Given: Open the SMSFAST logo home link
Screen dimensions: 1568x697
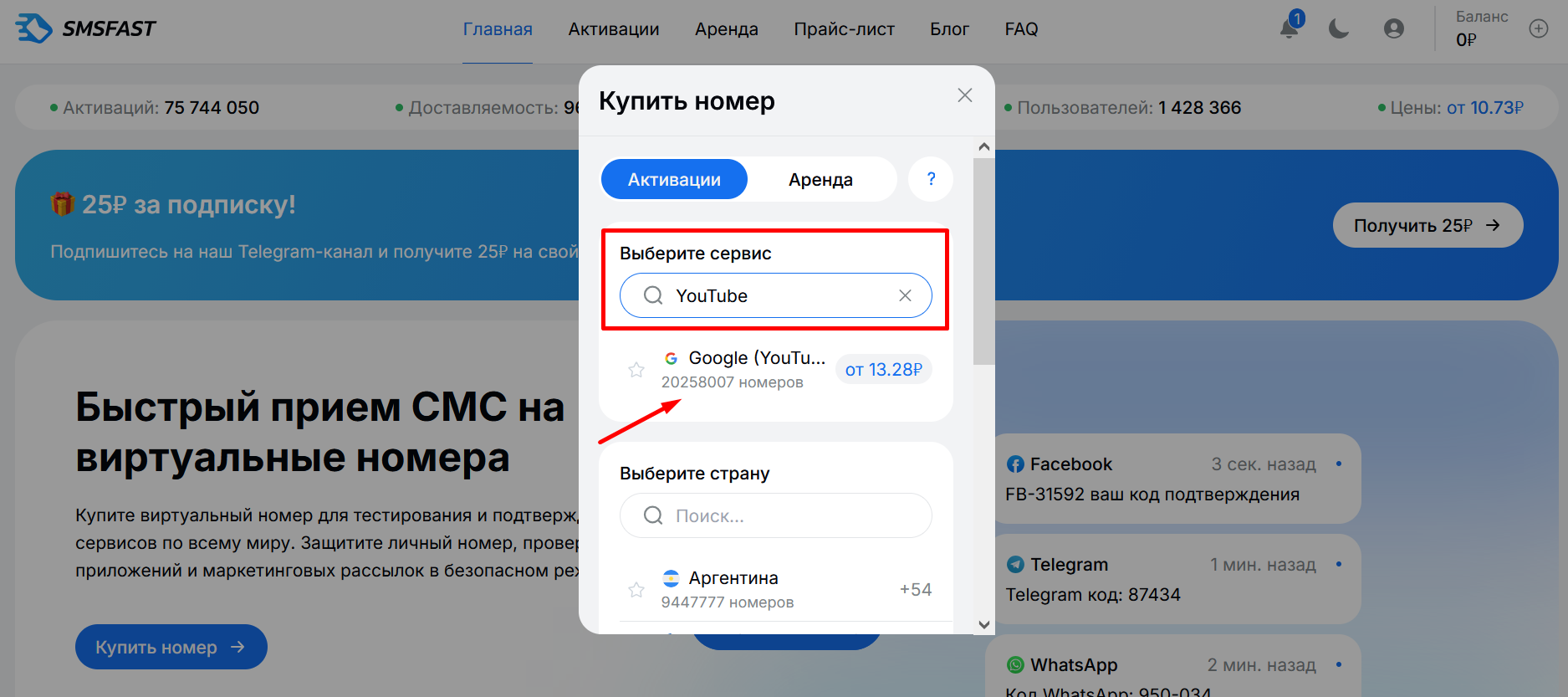Looking at the screenshot, I should pos(85,28).
